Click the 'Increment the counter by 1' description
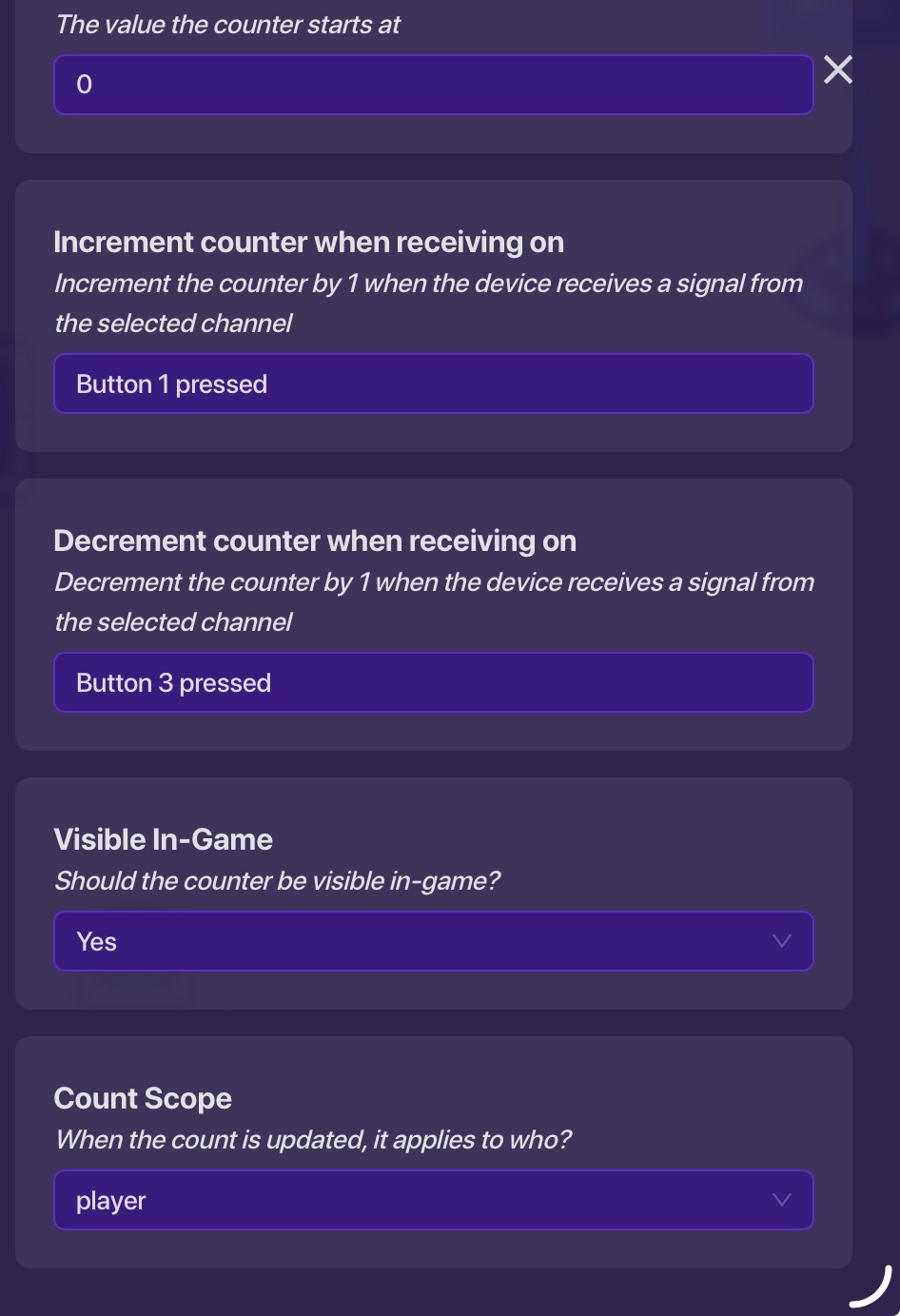Screen dimensions: 900x1316 coord(428,284)
